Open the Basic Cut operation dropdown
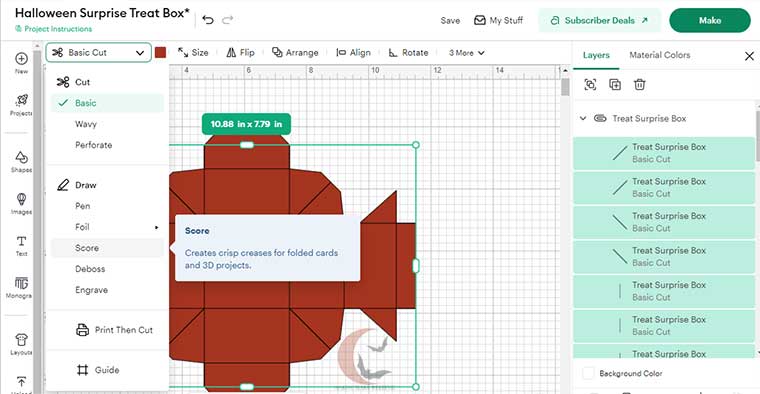Image resolution: width=760 pixels, height=394 pixels. click(98, 52)
